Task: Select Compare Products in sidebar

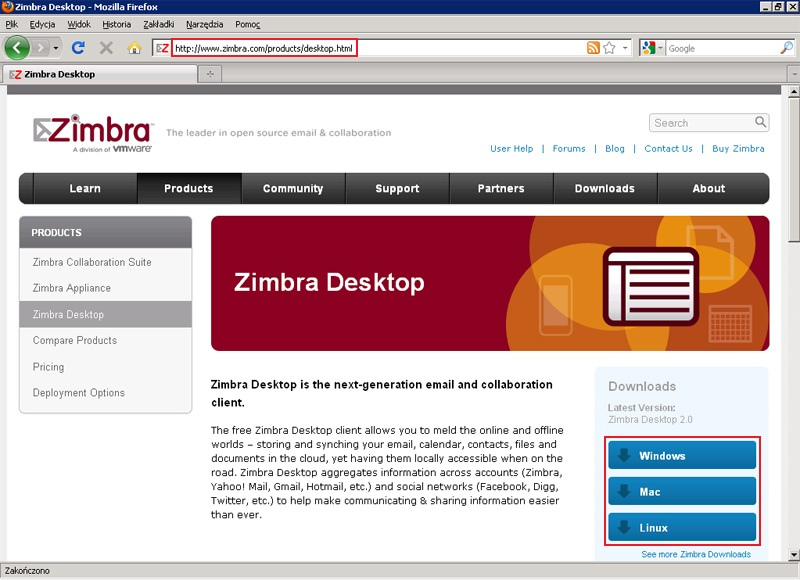Action: [106, 340]
